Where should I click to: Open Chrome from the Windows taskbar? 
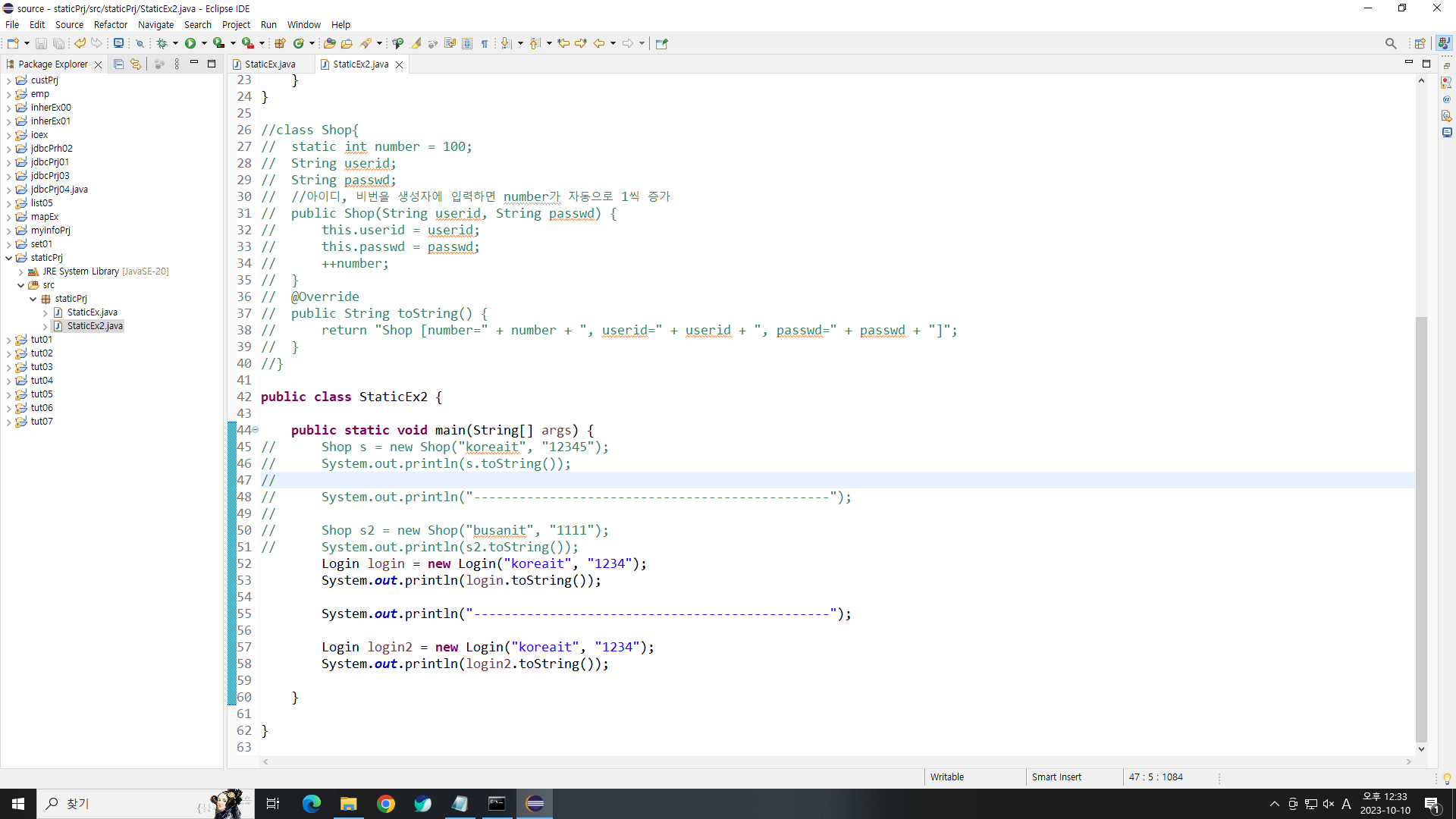[x=386, y=804]
